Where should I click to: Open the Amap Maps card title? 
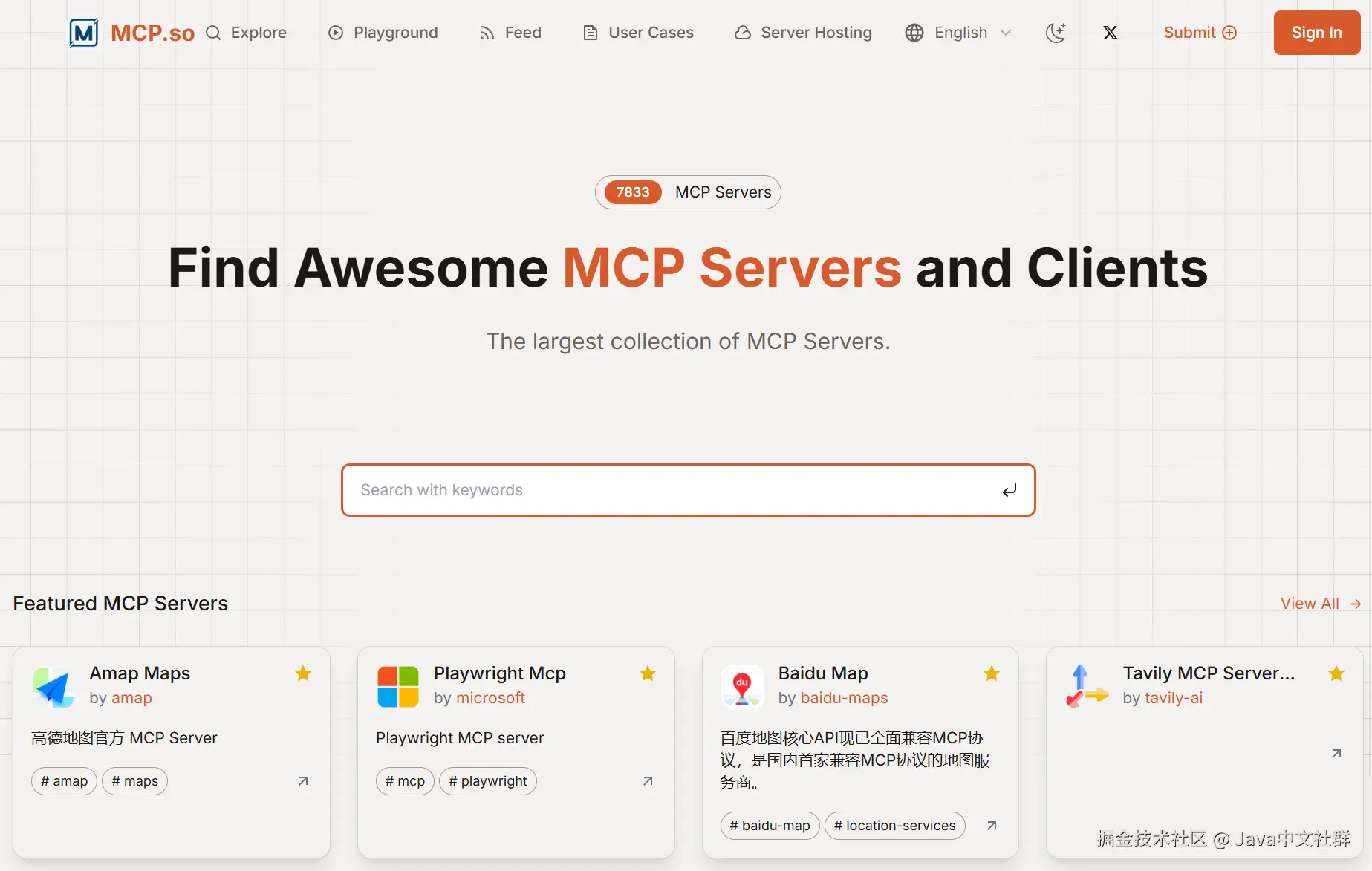(140, 673)
